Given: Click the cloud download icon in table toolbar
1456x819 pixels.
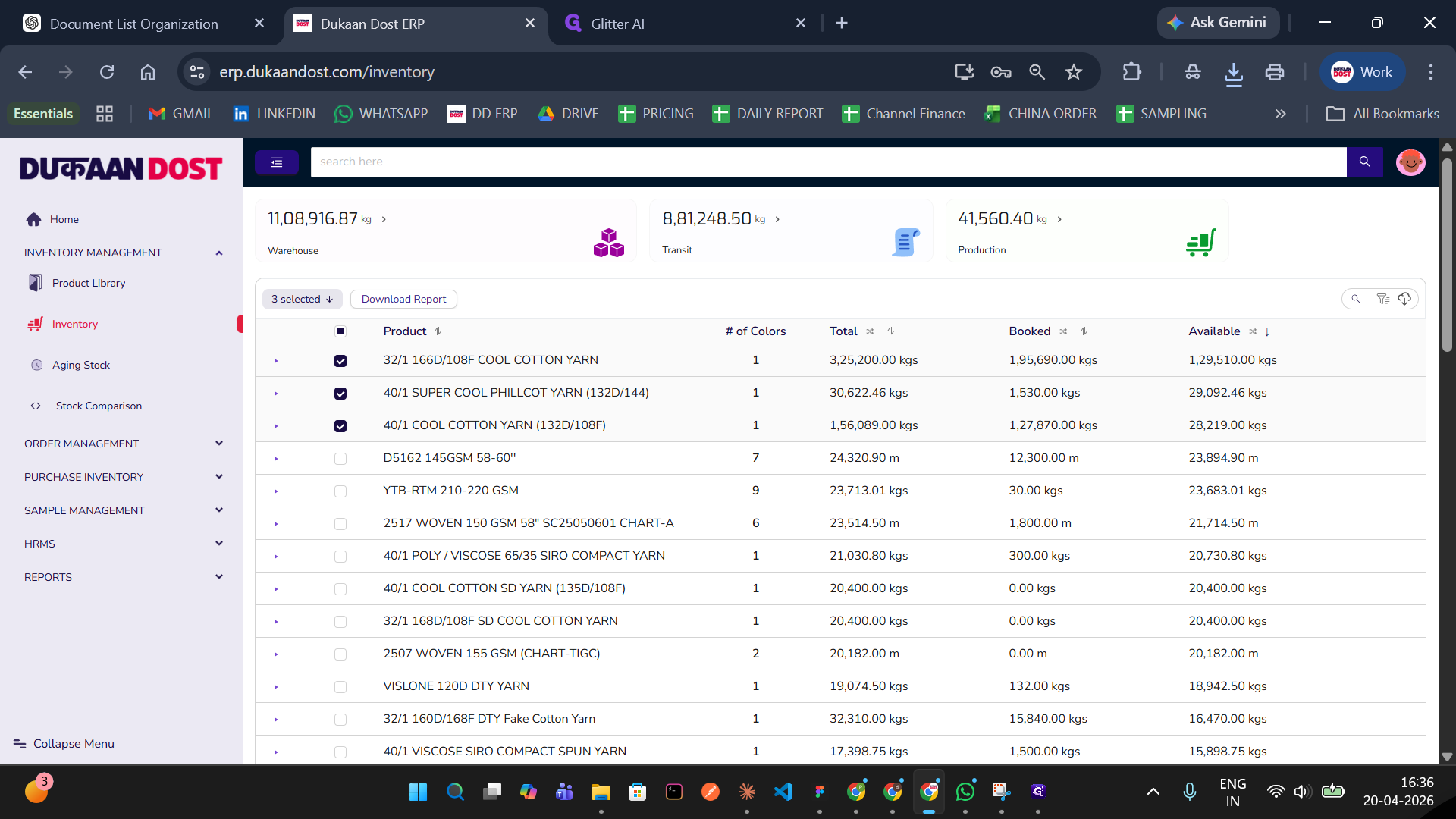Looking at the screenshot, I should coord(1404,299).
